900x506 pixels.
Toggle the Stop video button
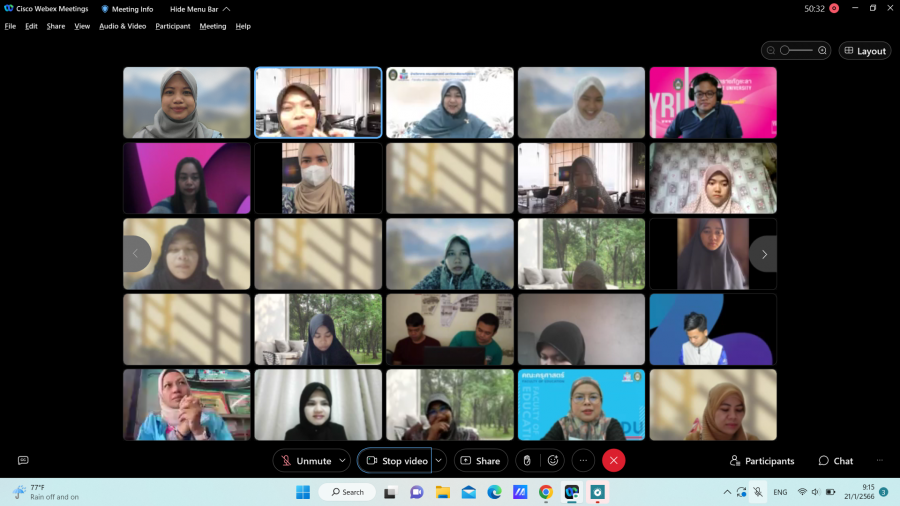tap(396, 461)
